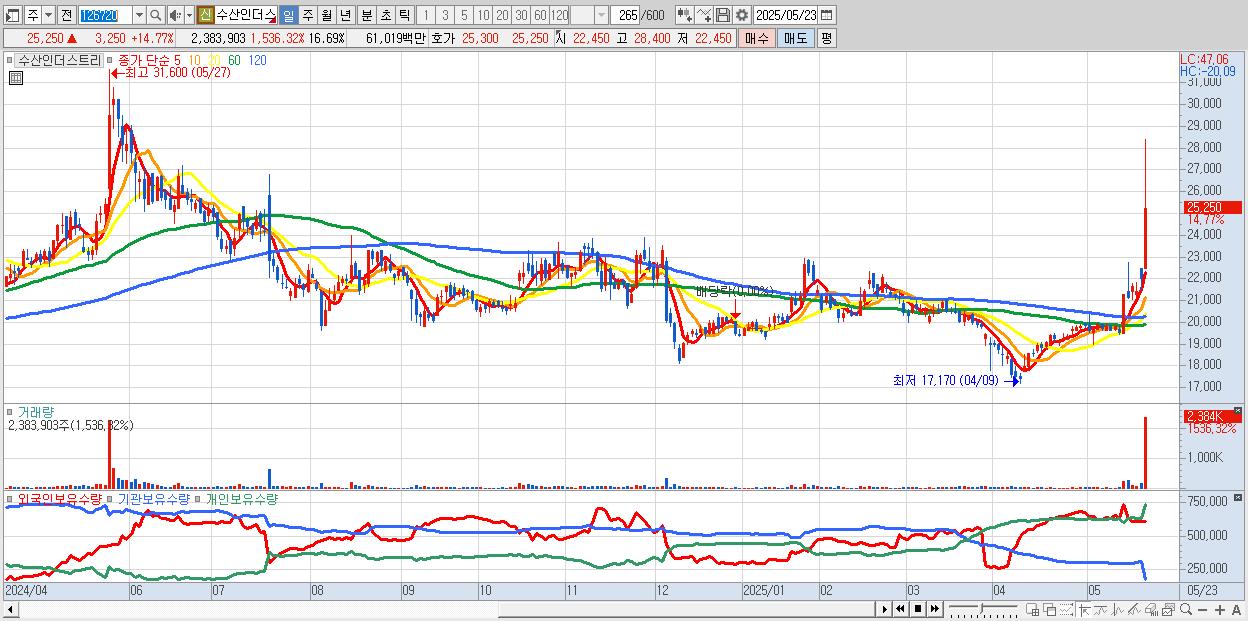Click the zoom magnifier icon at bottom
Viewport: 1248px width, 621px height.
(x=1185, y=609)
